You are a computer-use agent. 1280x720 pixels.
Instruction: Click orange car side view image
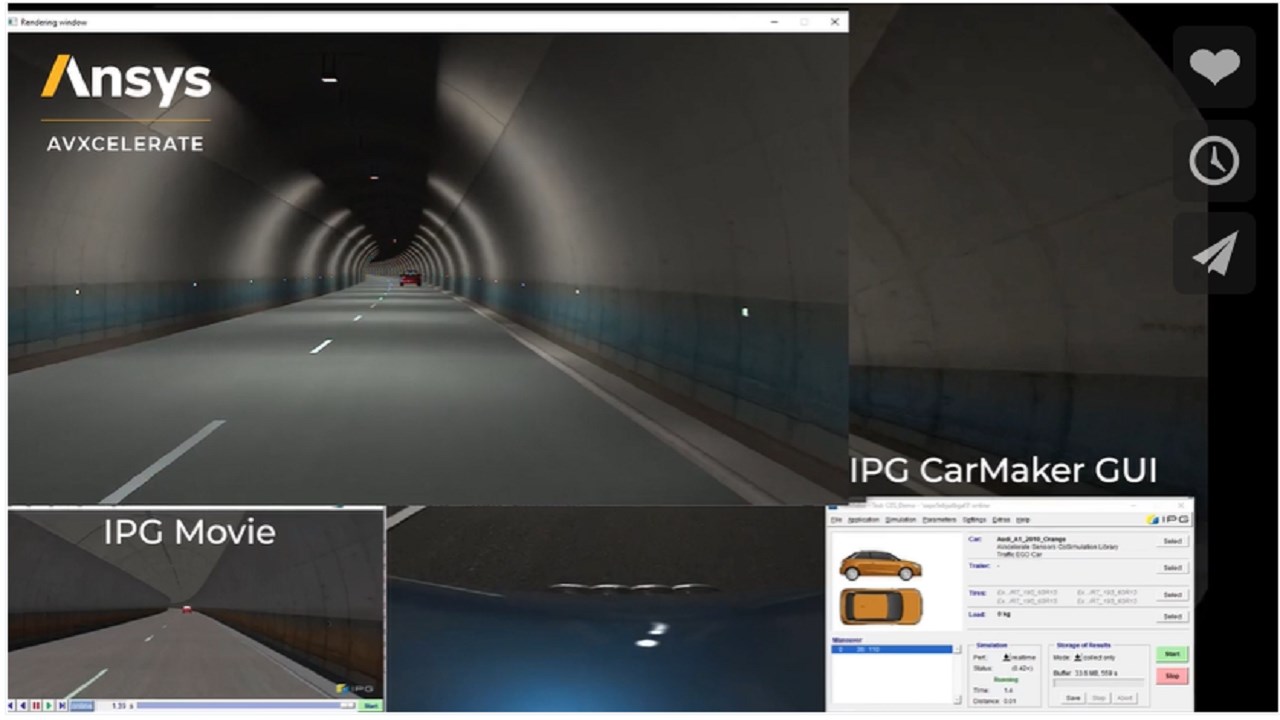point(881,566)
